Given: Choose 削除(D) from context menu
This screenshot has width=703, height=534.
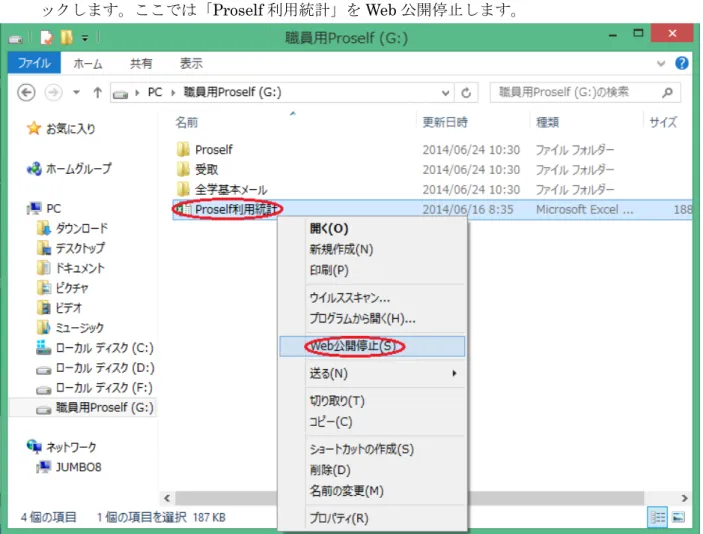Looking at the screenshot, I should coord(372,470).
